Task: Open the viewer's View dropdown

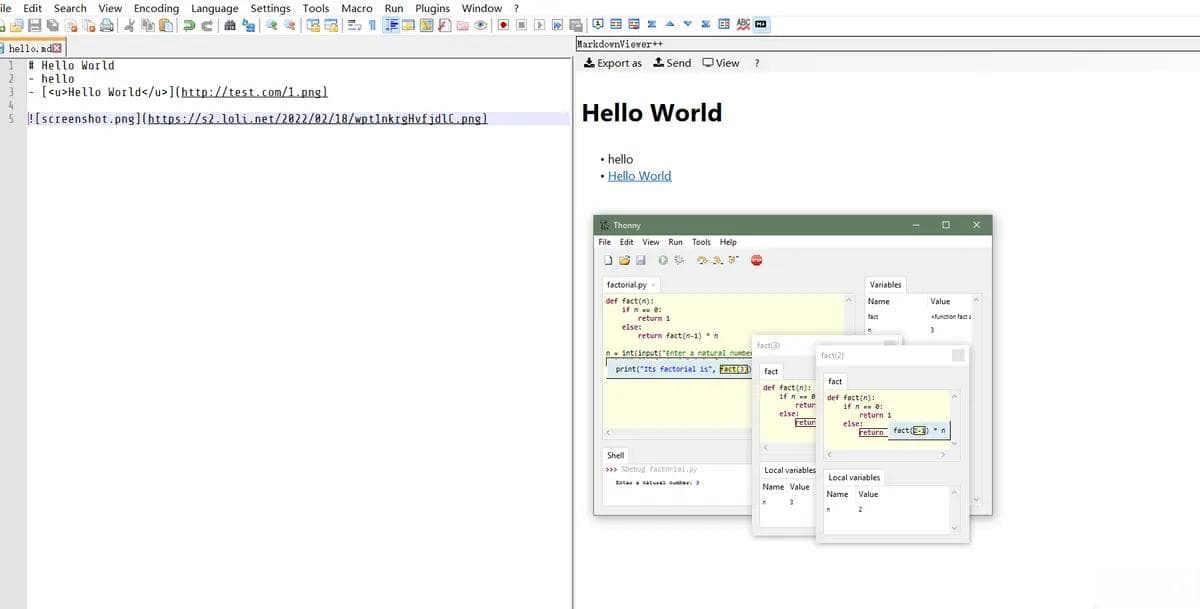Action: 721,63
